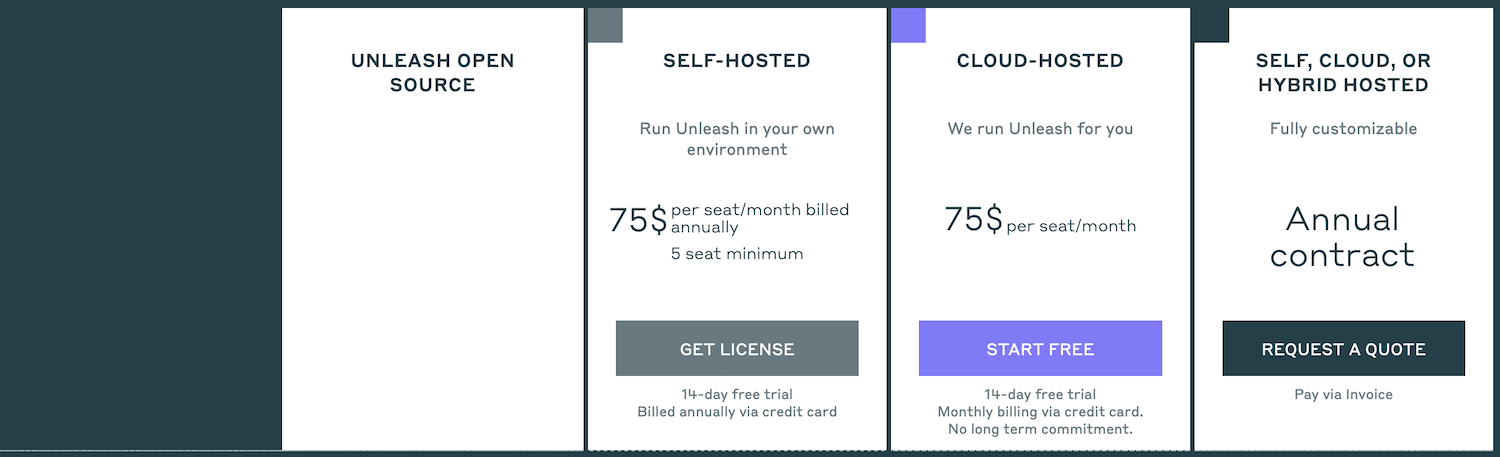The width and height of the screenshot is (1500, 457).
Task: Select the CLOUD-HOSTED plan heading
Action: 1040,61
